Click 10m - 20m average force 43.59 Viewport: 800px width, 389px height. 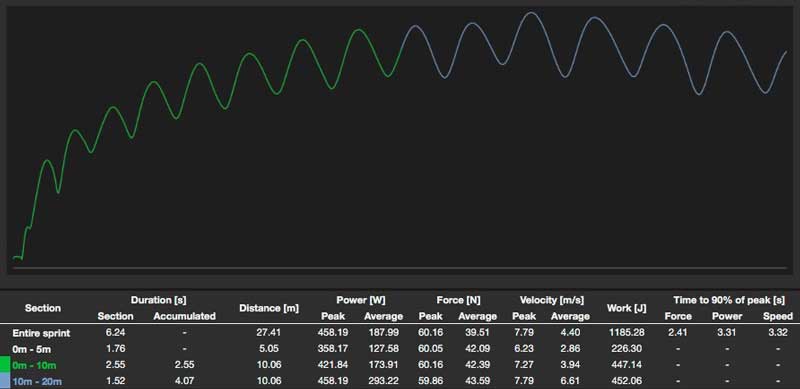(x=477, y=381)
